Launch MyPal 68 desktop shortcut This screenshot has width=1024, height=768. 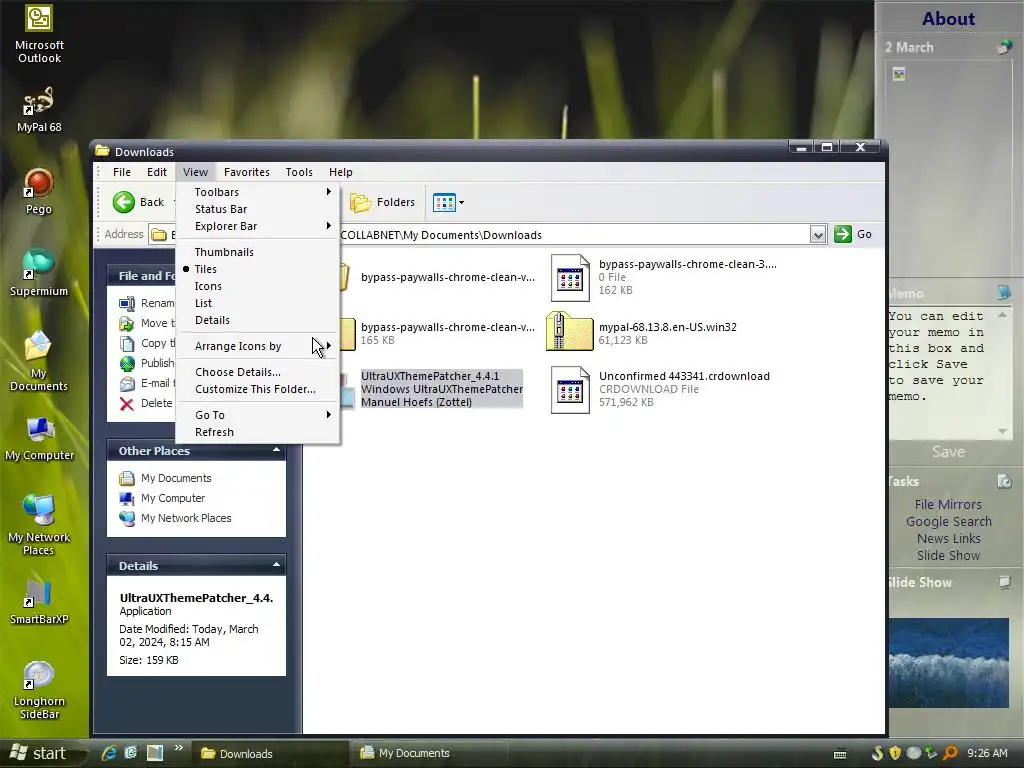[x=39, y=110]
